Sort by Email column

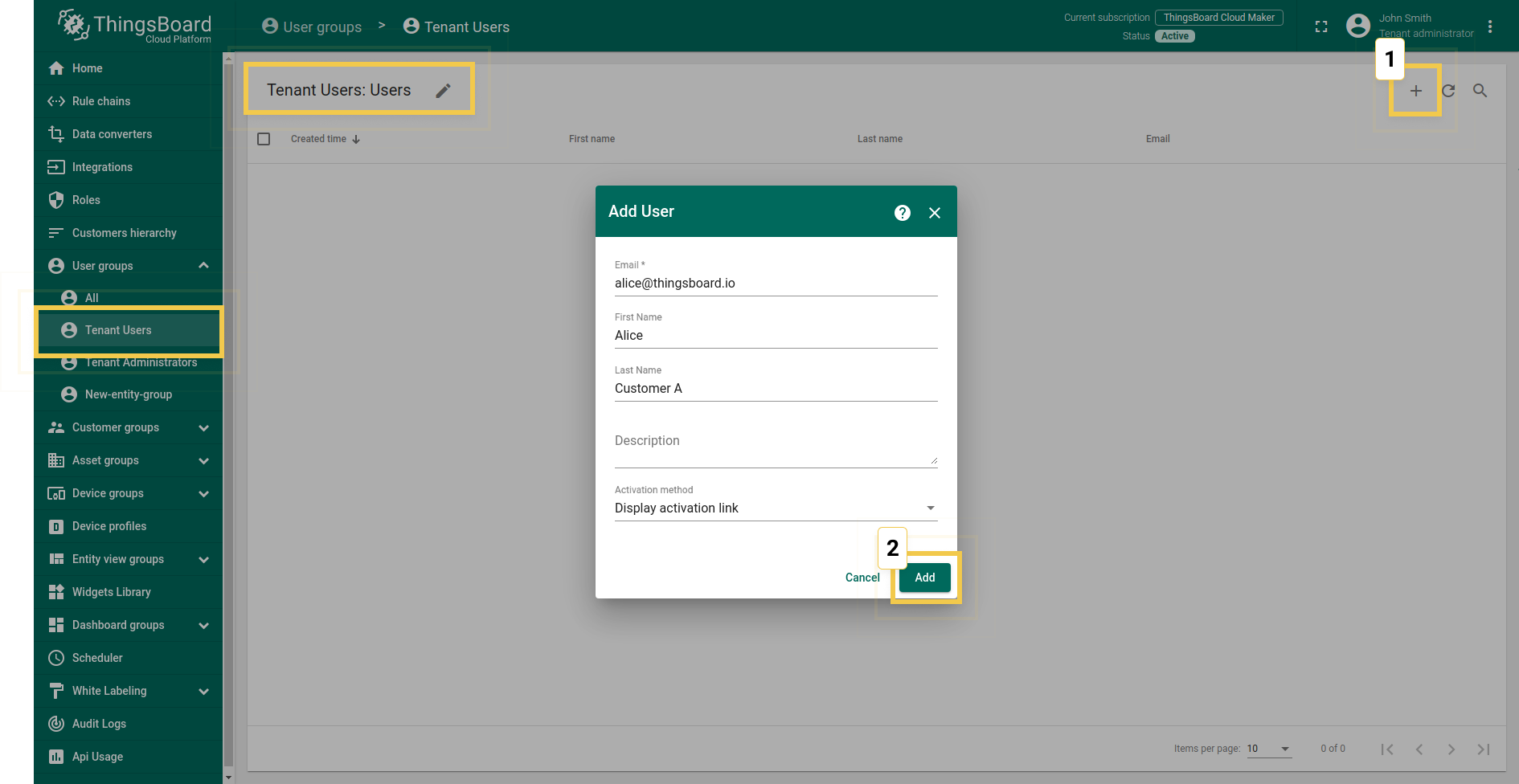pyautogui.click(x=1158, y=139)
